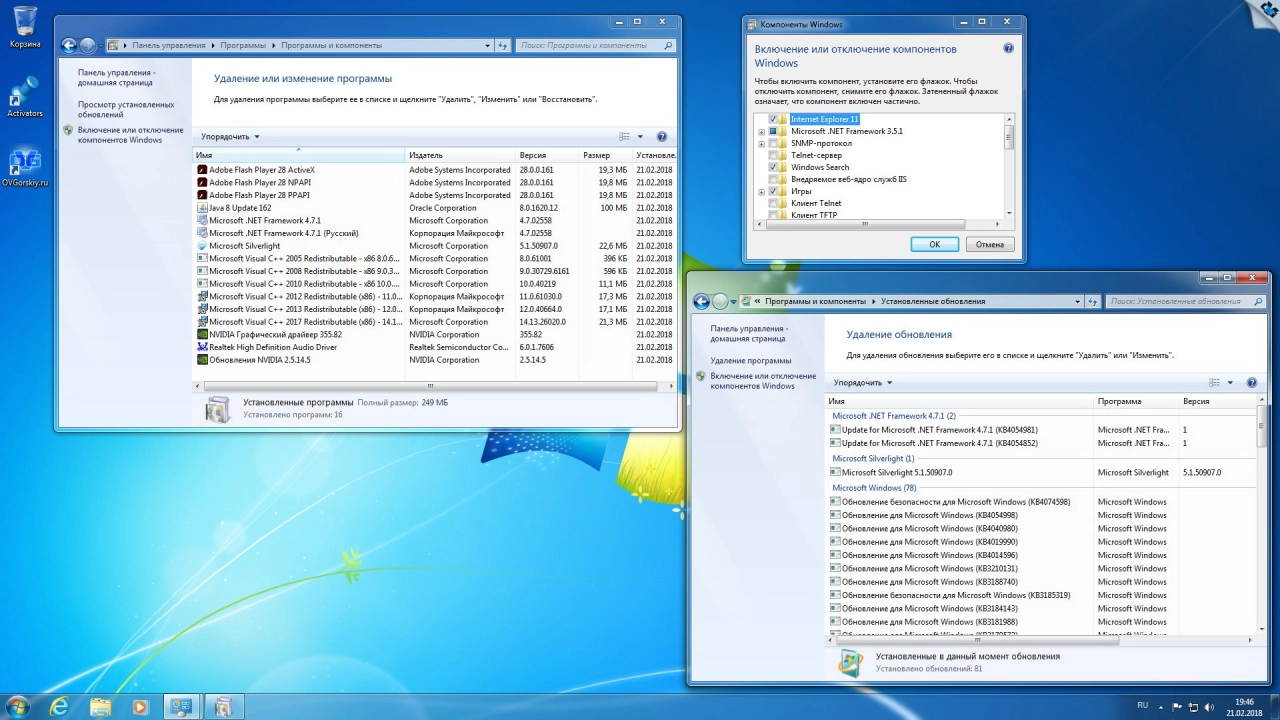Viewport: 1280px width, 720px height.
Task: Click refresh button in Программы и компоненты address bar
Action: click(503, 45)
